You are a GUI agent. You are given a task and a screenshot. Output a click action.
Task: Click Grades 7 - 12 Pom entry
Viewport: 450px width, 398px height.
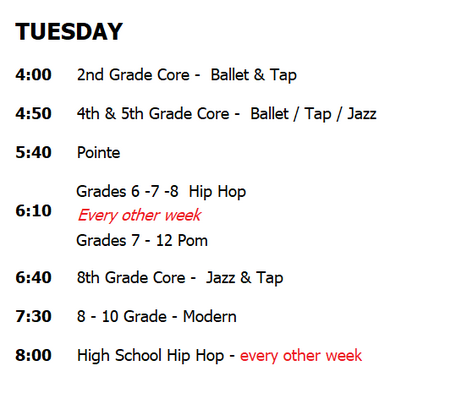tap(142, 241)
